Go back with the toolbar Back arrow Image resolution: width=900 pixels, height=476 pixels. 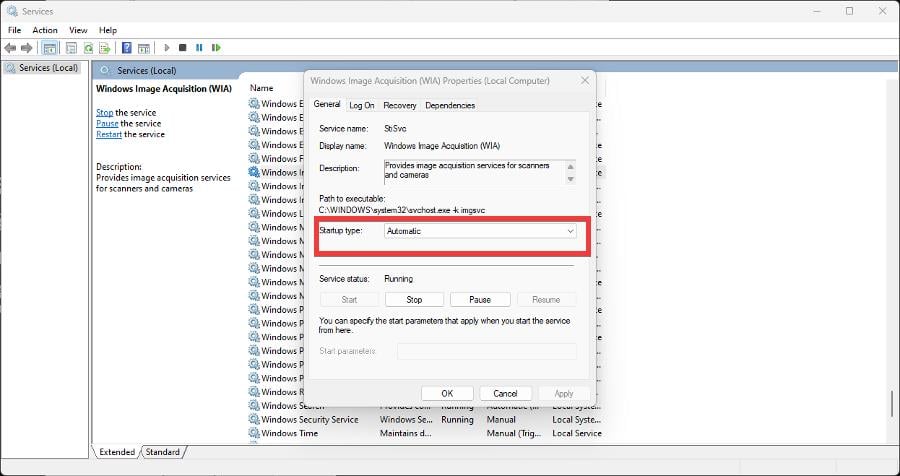pyautogui.click(x=10, y=48)
